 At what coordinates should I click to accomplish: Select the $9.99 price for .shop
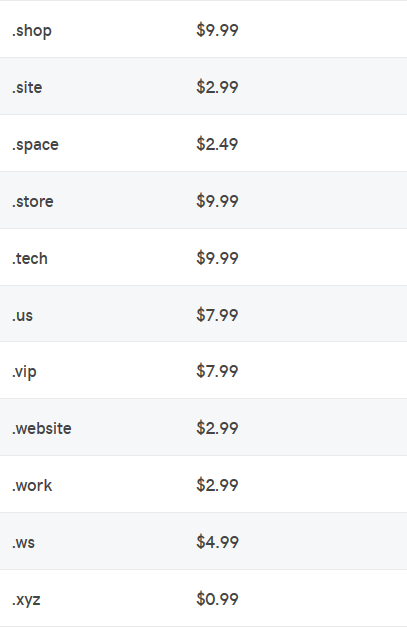(x=217, y=30)
